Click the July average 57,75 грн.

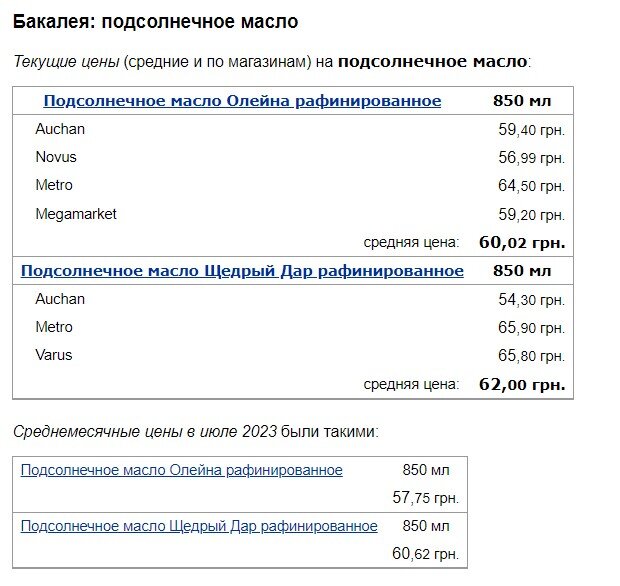[425, 498]
